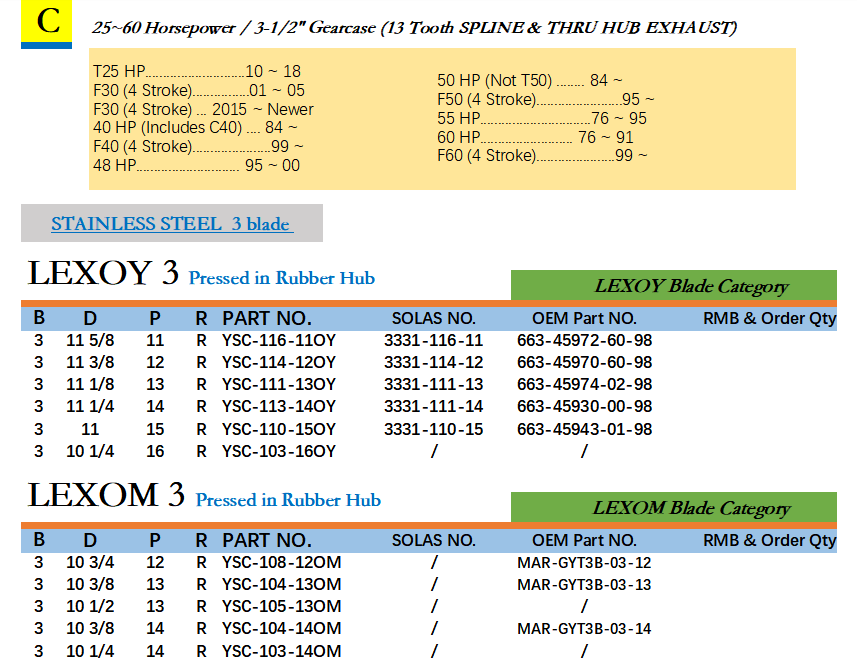Select part number YSC-116-11OY
The height and width of the screenshot is (669, 857).
279,341
